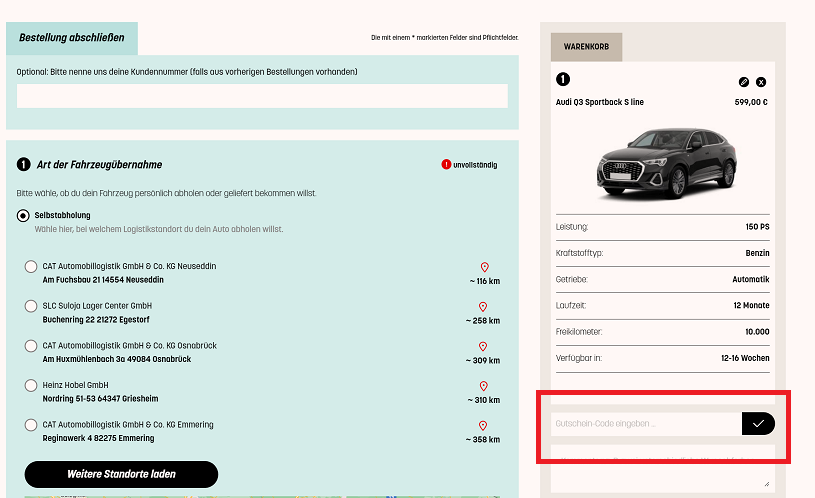Focus the Gutschein-Code input field
Image resolution: width=815 pixels, height=498 pixels.
[646, 423]
